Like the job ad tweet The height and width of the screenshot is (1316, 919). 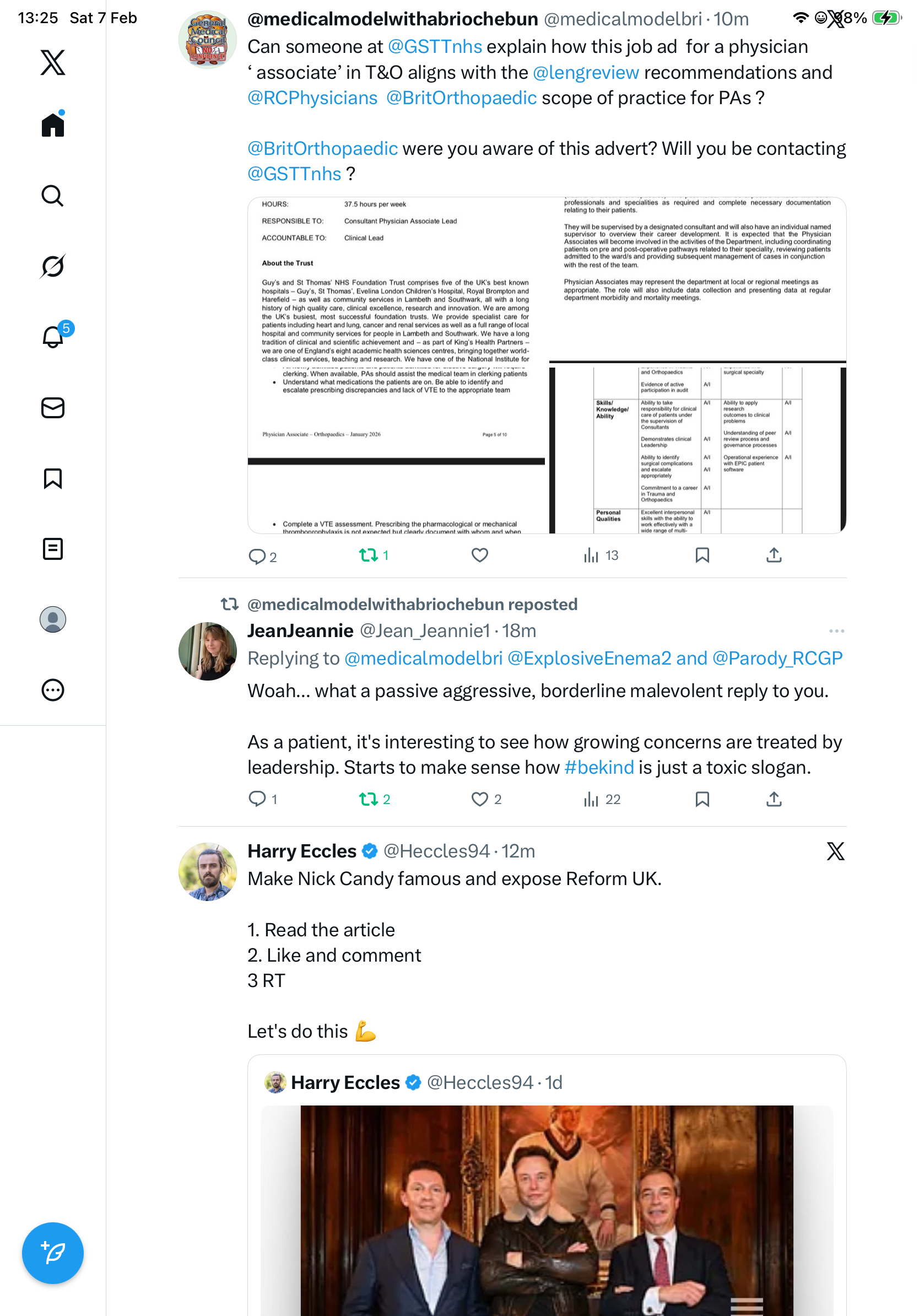[479, 555]
